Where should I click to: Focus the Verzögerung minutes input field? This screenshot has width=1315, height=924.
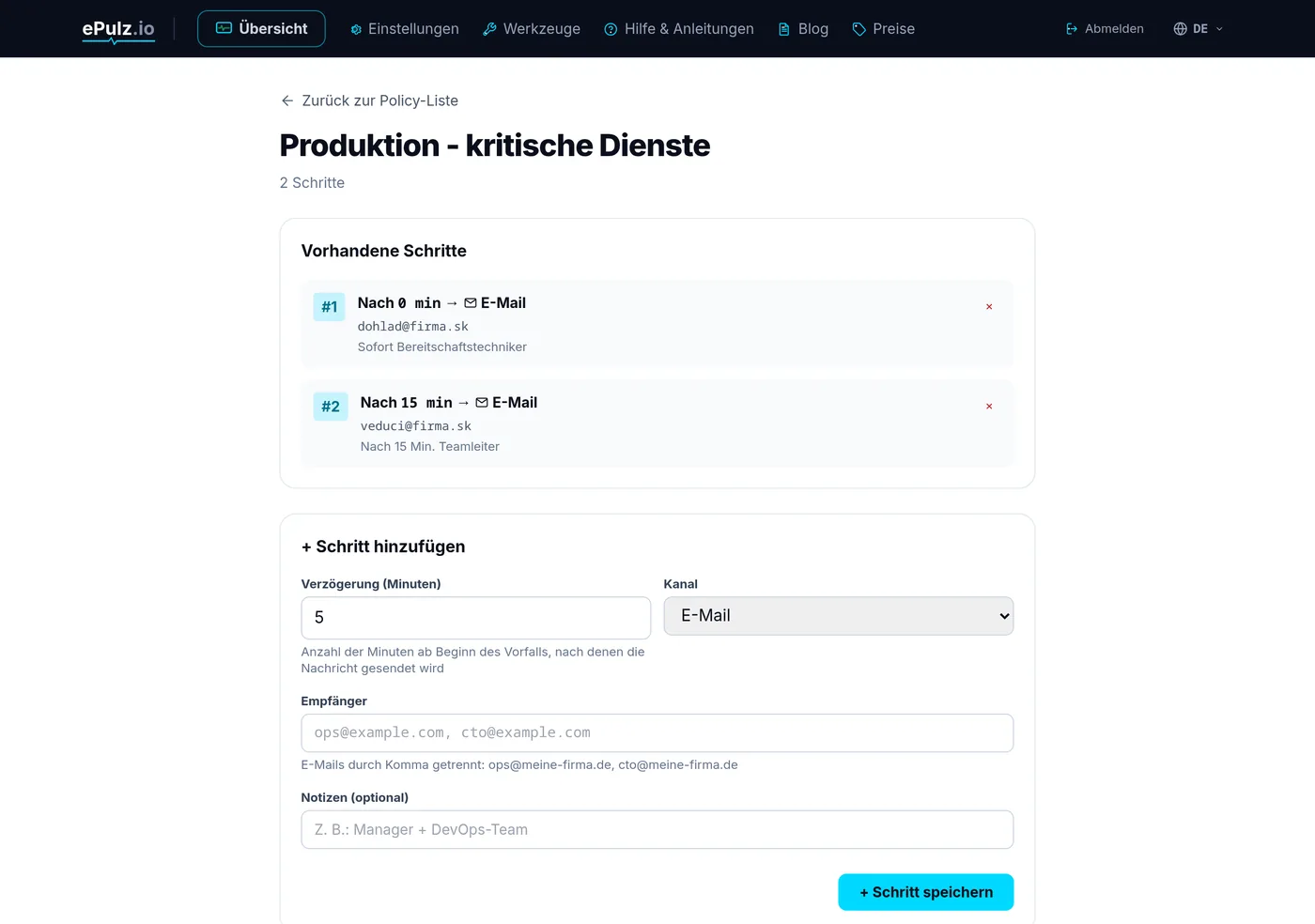(476, 618)
